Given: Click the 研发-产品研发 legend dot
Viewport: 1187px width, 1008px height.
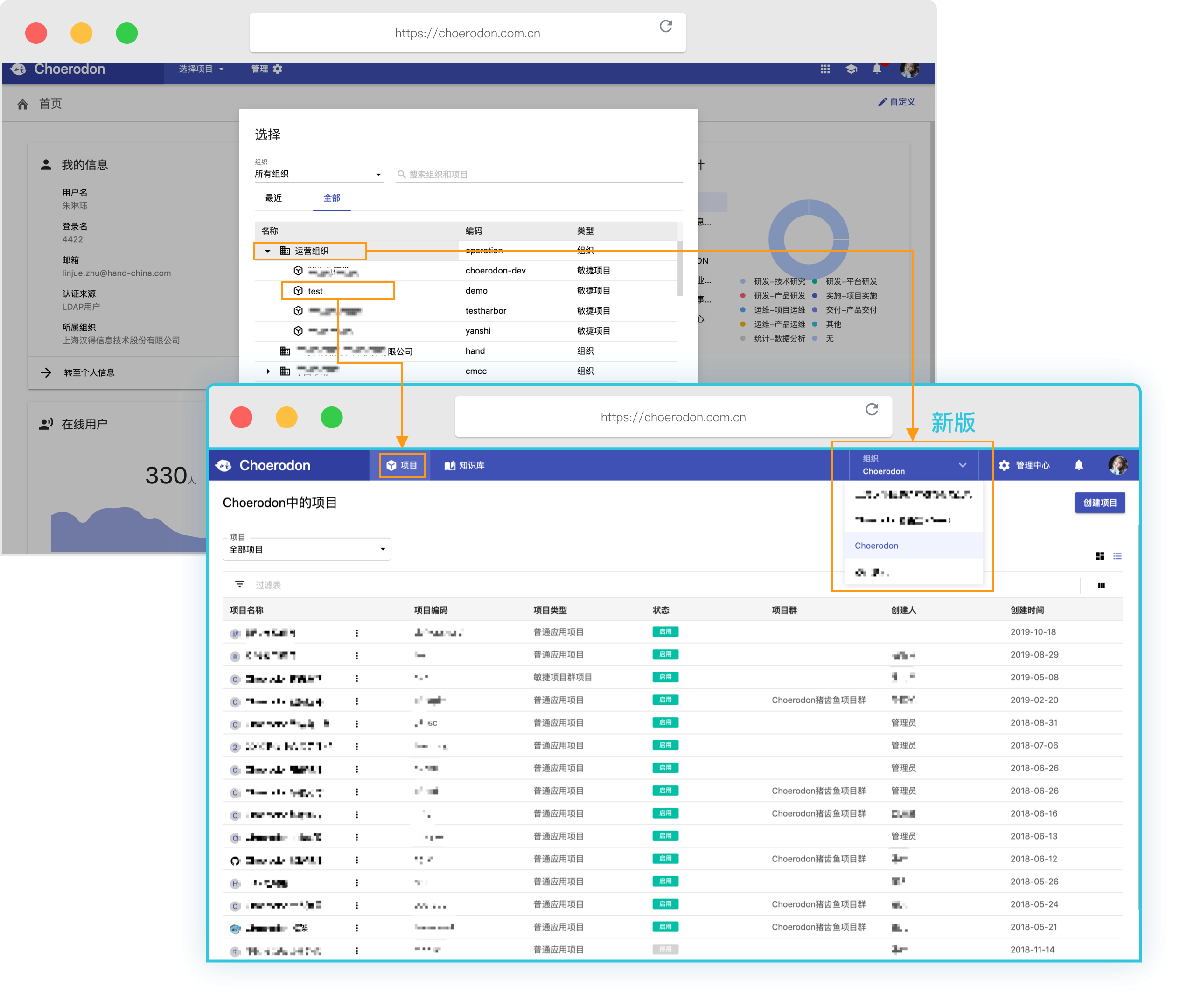Looking at the screenshot, I should coord(743,295).
